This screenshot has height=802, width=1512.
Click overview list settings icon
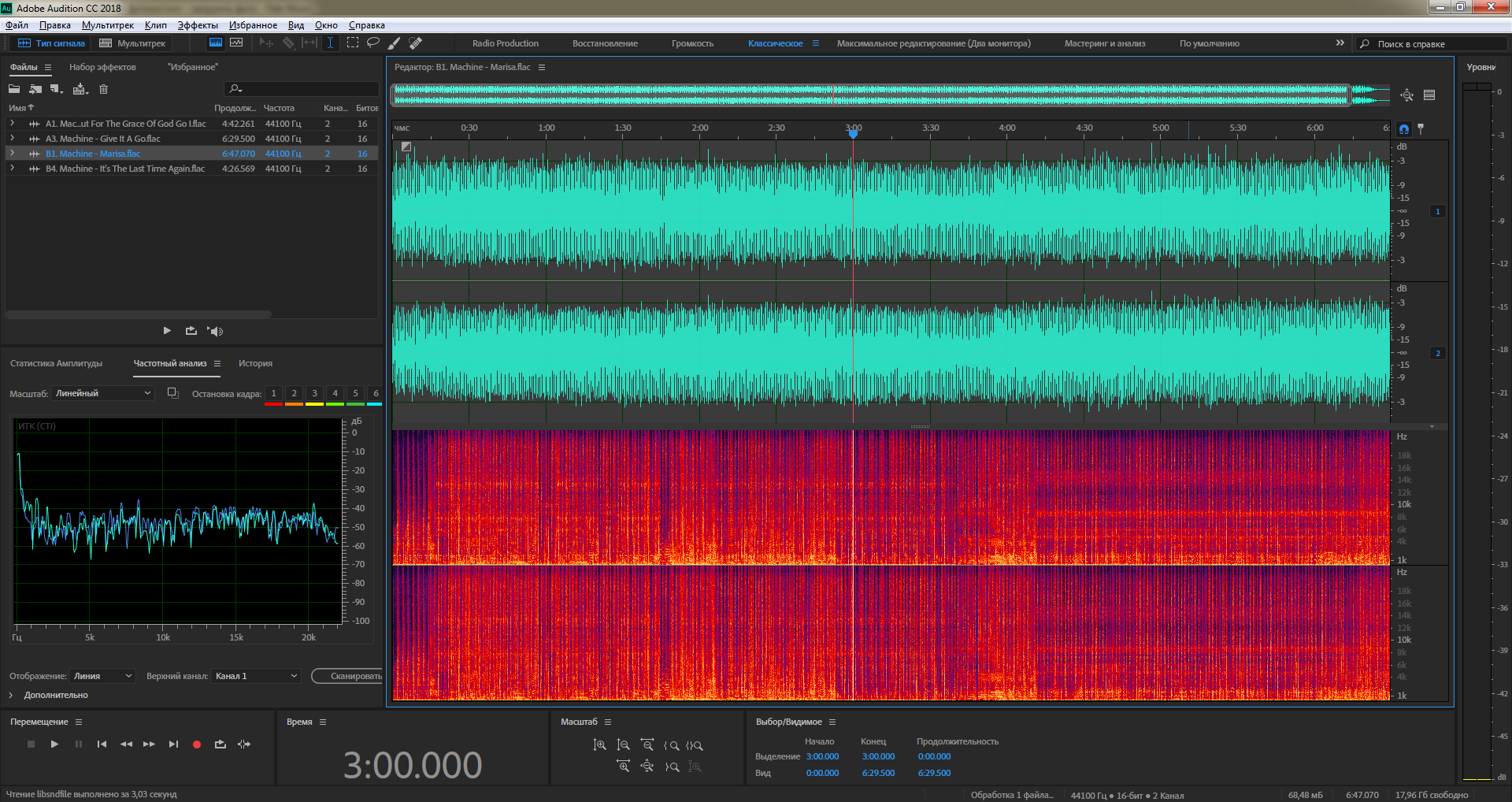coord(1429,95)
